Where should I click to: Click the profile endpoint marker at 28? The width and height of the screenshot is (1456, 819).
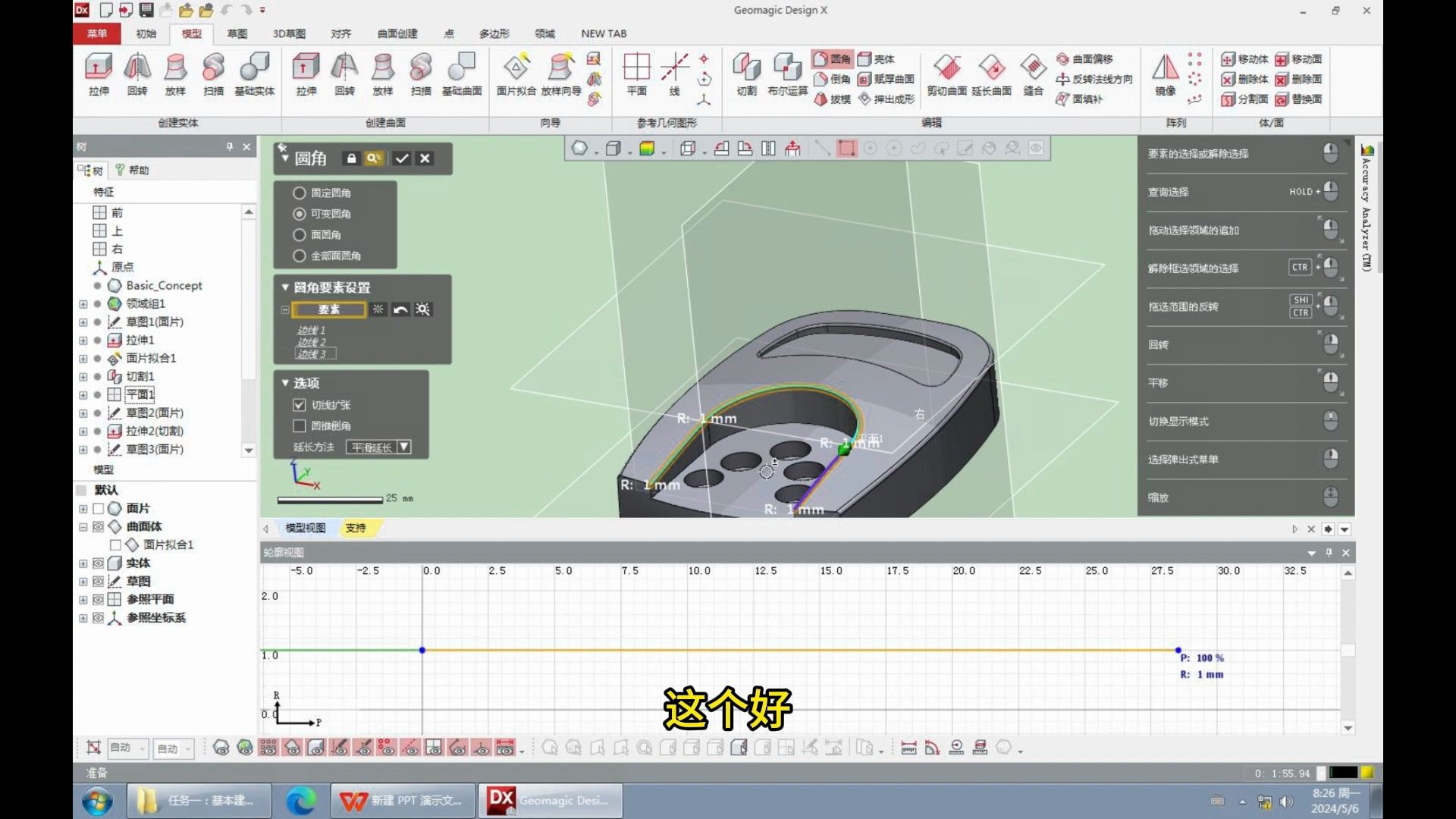(1178, 650)
